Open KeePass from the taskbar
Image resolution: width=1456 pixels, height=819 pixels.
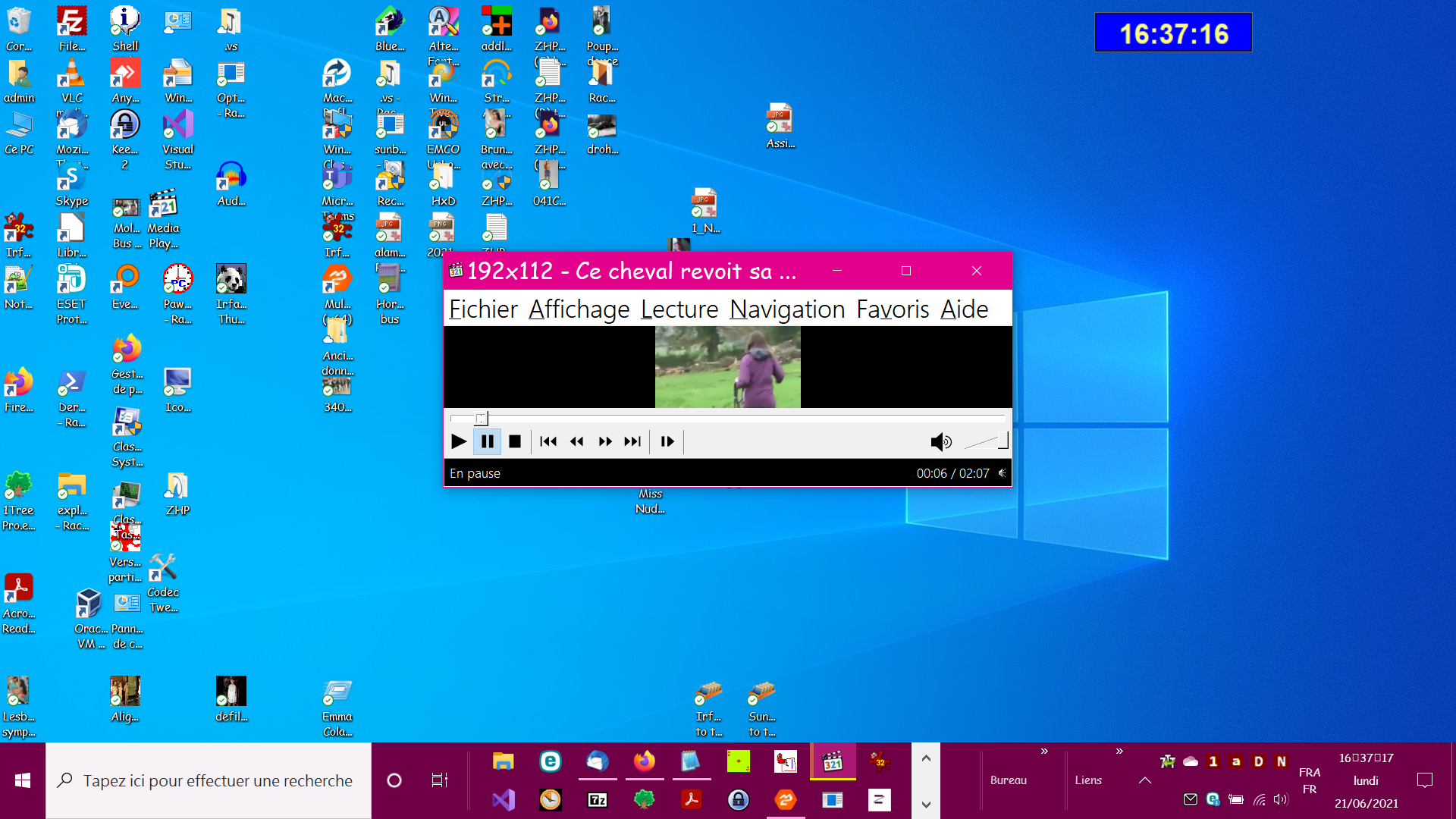coord(738,799)
